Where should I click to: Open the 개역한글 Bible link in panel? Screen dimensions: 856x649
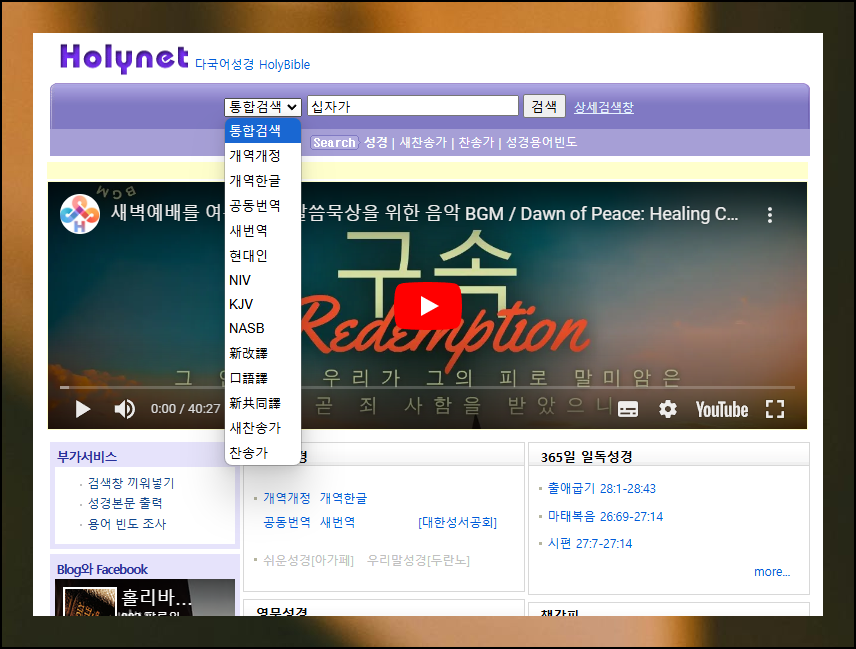343,498
